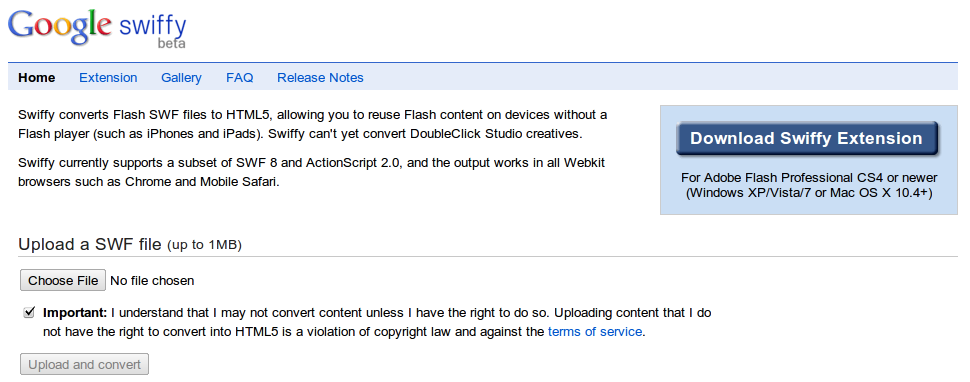Click the bold 'Important:' checkbox label
Screen dimensions: 970x382
coord(75,312)
